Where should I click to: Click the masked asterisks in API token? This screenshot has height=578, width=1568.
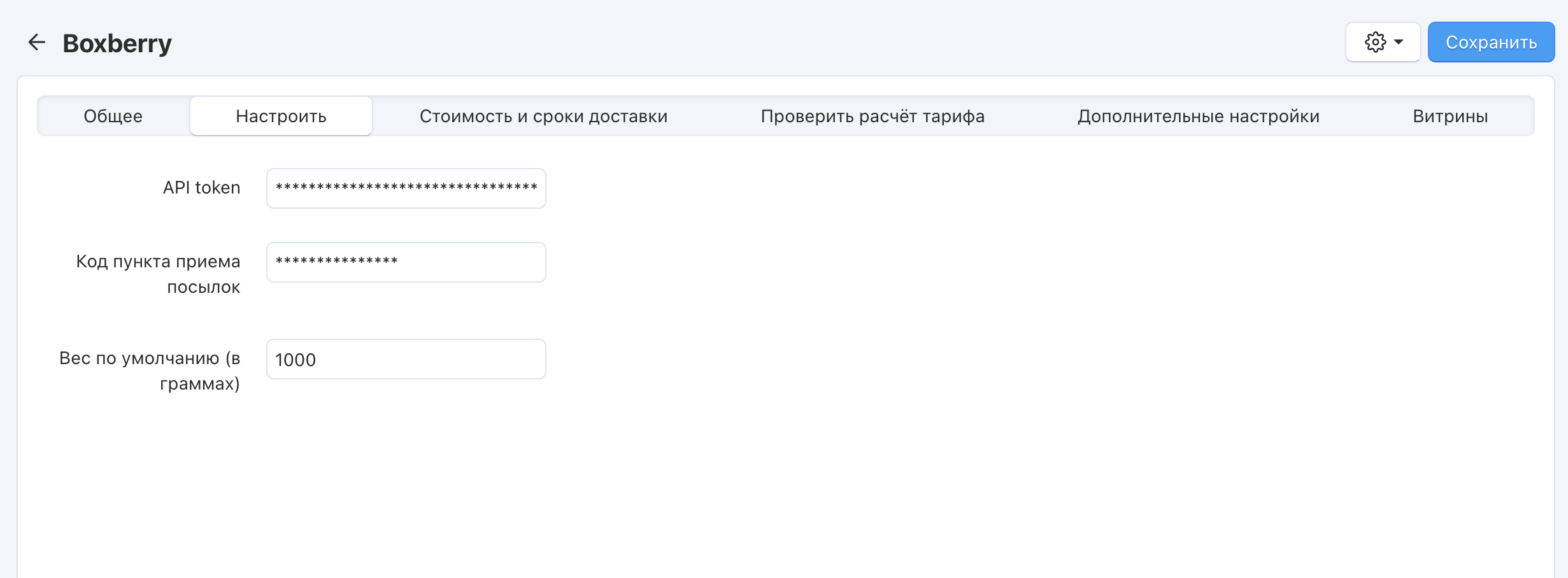[406, 187]
